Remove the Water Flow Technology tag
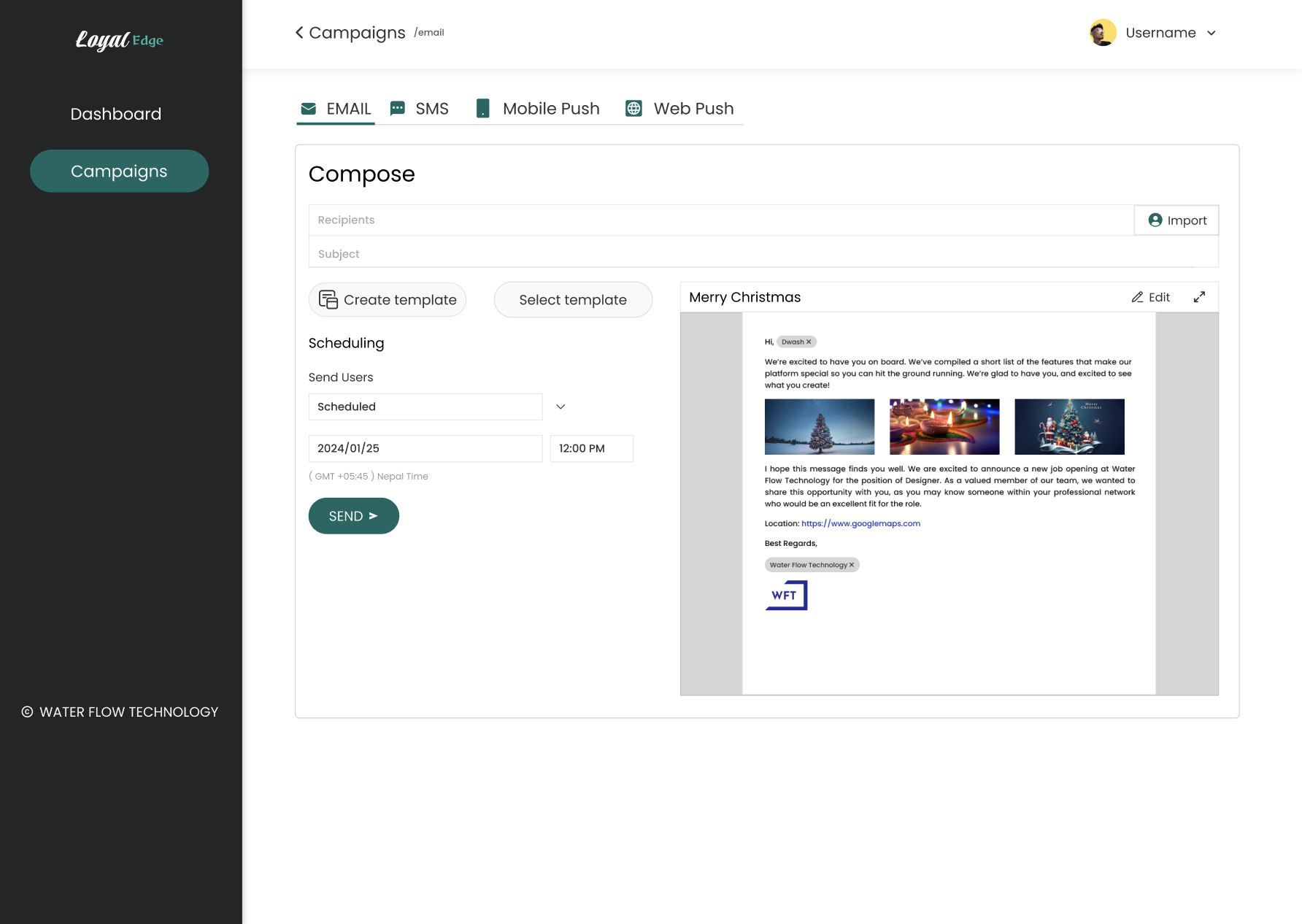The image size is (1302, 924). coord(852,565)
